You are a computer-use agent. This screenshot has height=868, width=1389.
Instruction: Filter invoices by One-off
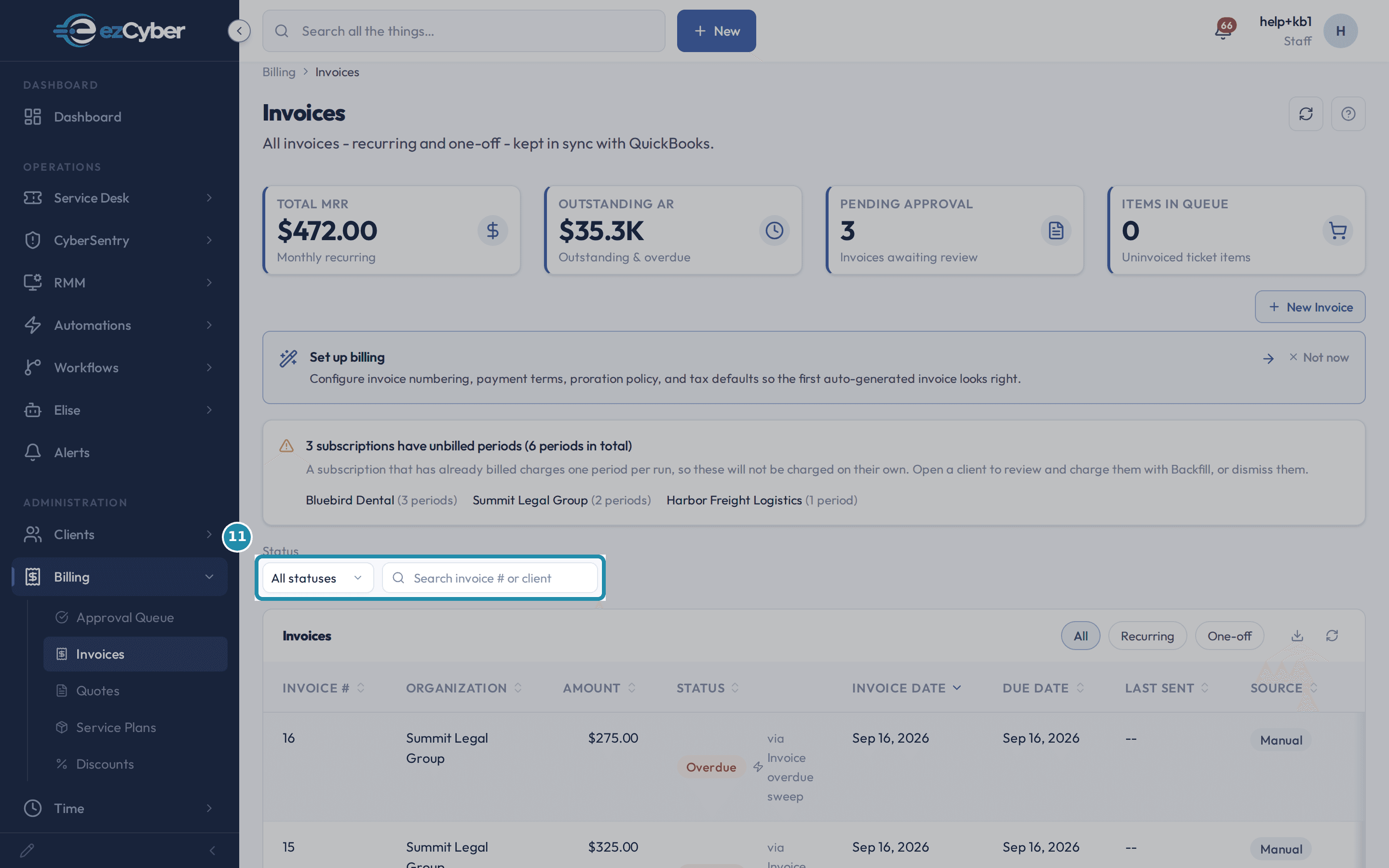(x=1229, y=636)
